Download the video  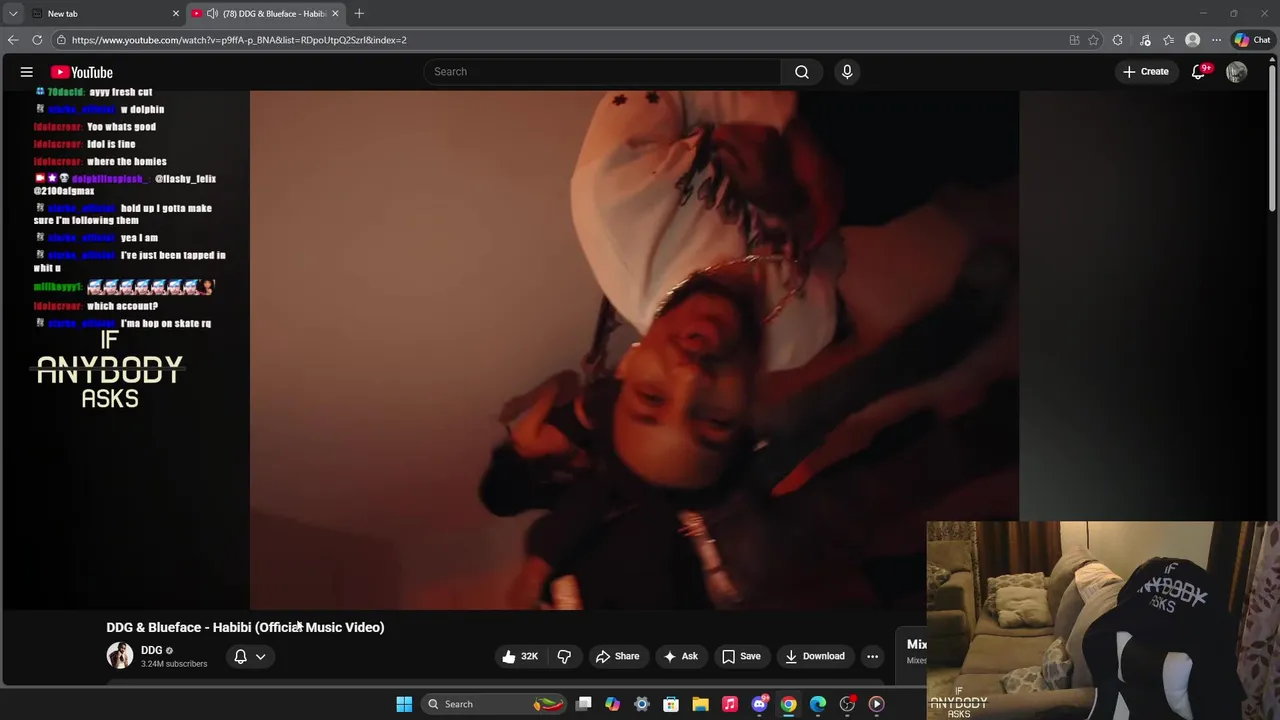tap(815, 657)
